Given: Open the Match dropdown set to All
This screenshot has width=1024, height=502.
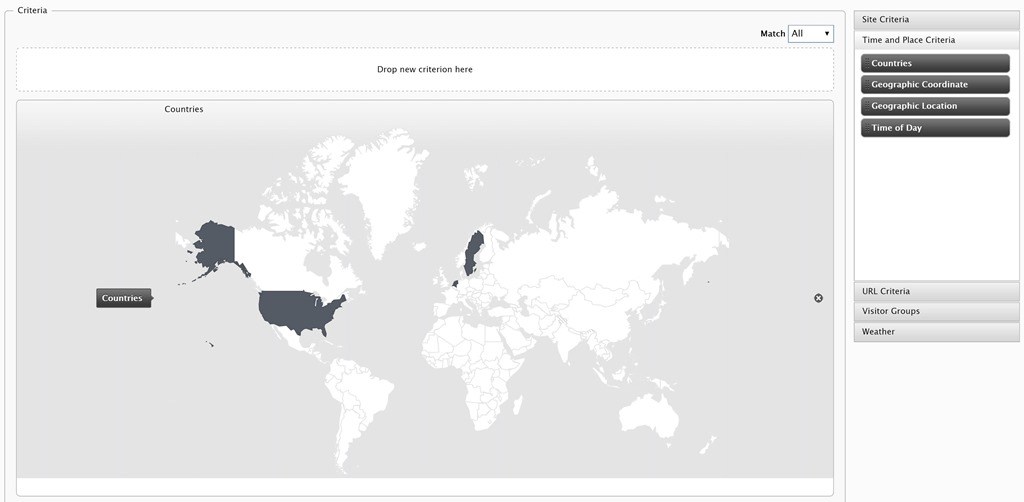Looking at the screenshot, I should click(810, 34).
